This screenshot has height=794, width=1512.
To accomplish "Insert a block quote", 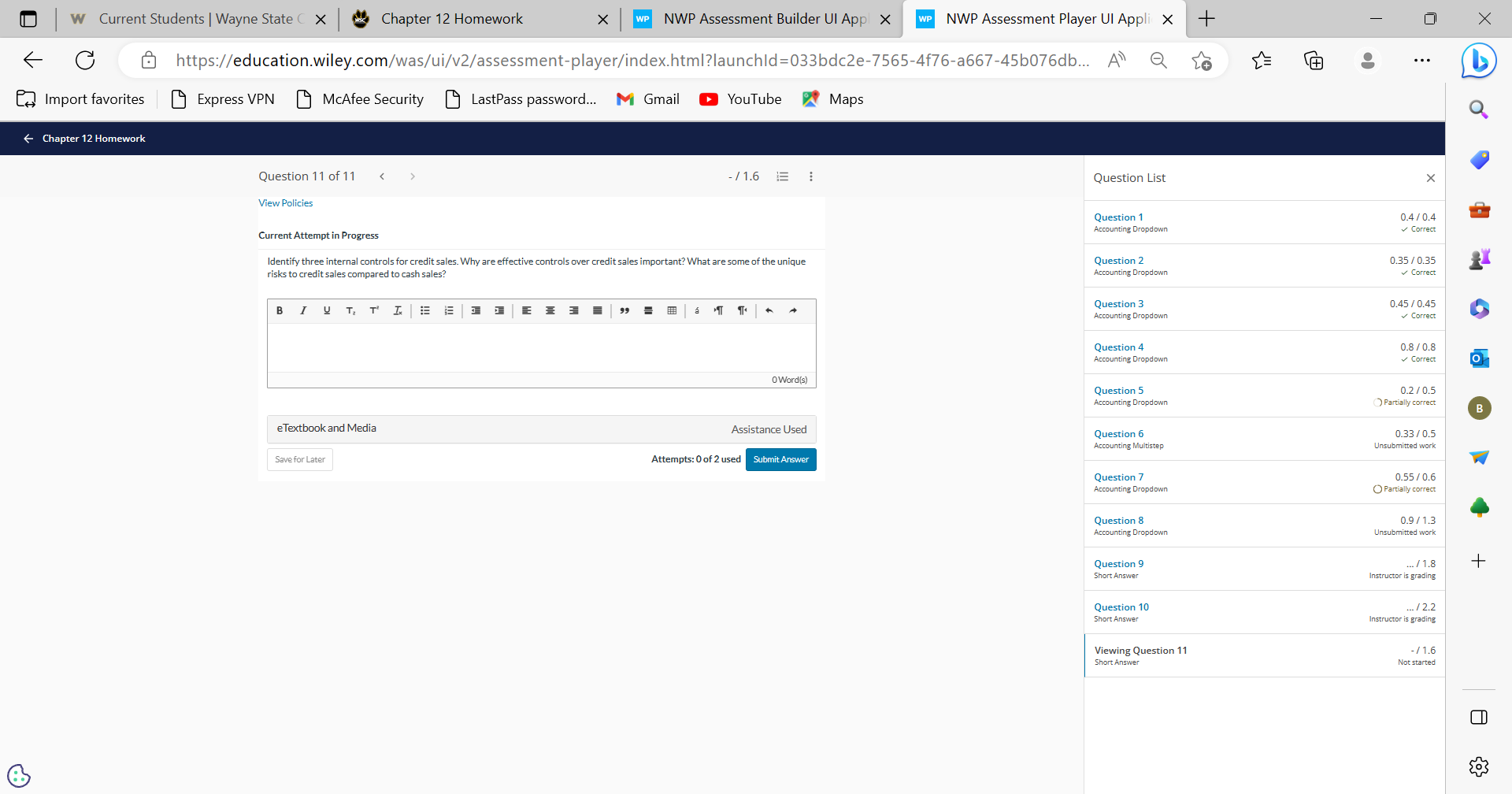I will coord(624,310).
